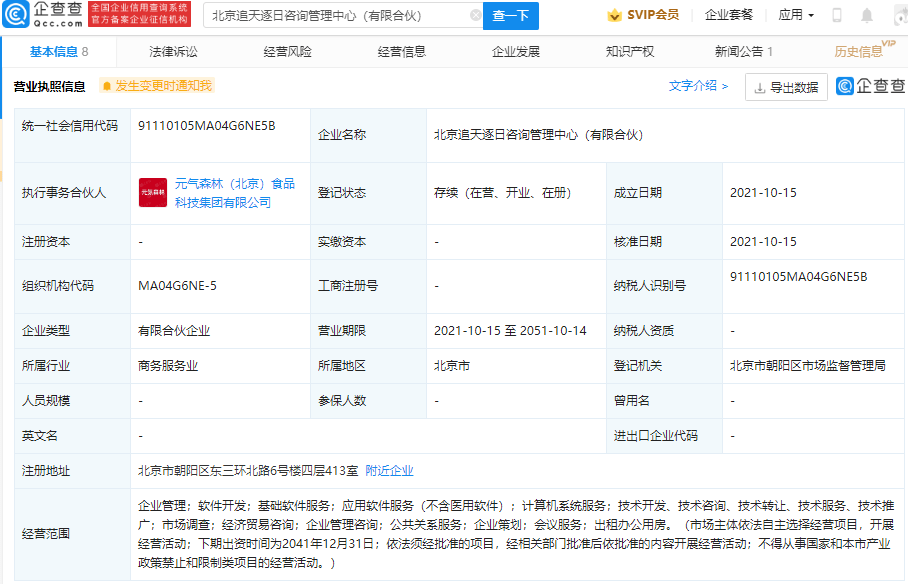Switch to the 经营风险 tab
This screenshot has height=584, width=908.
point(287,52)
